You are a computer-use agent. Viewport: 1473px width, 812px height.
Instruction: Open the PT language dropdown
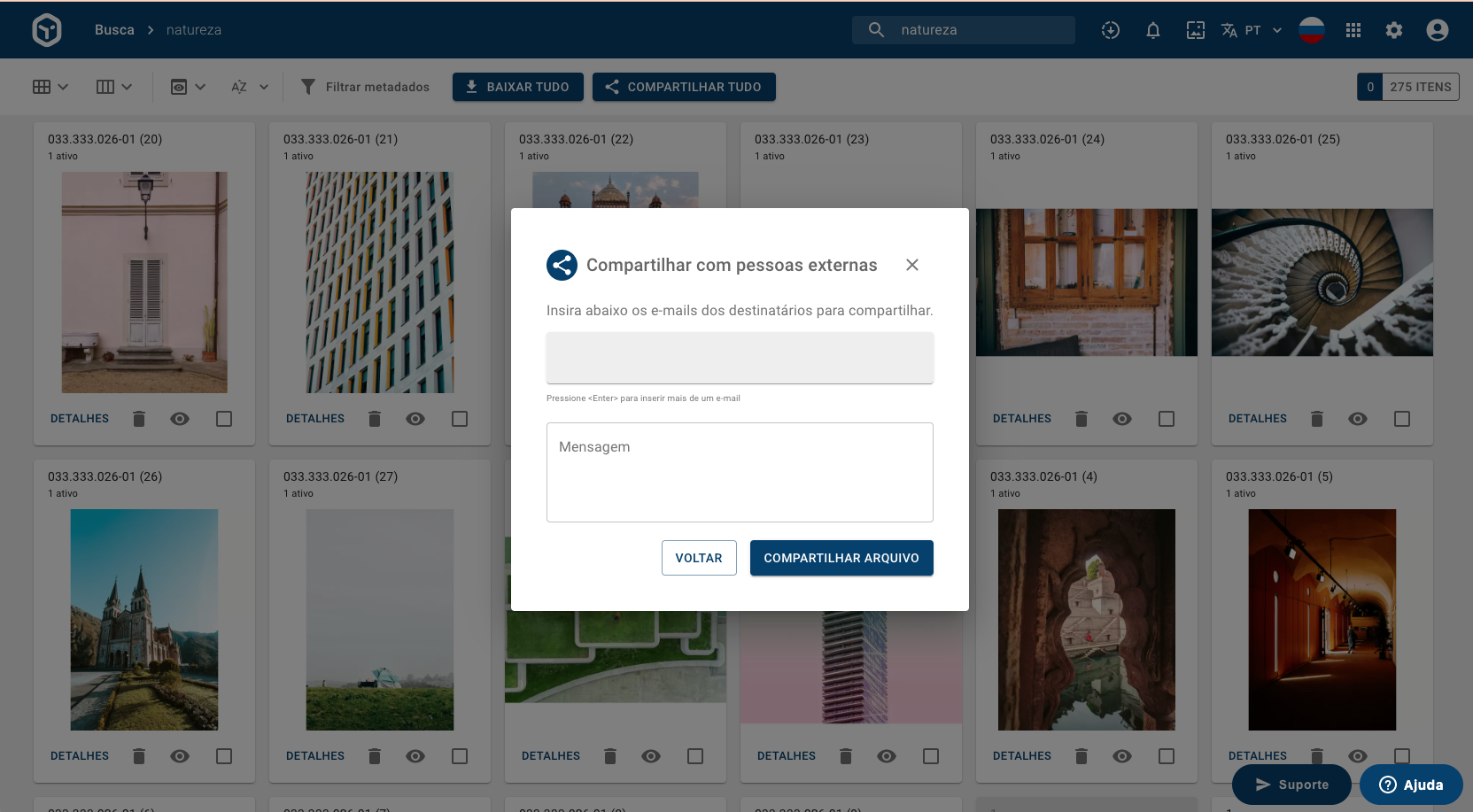point(1264,30)
